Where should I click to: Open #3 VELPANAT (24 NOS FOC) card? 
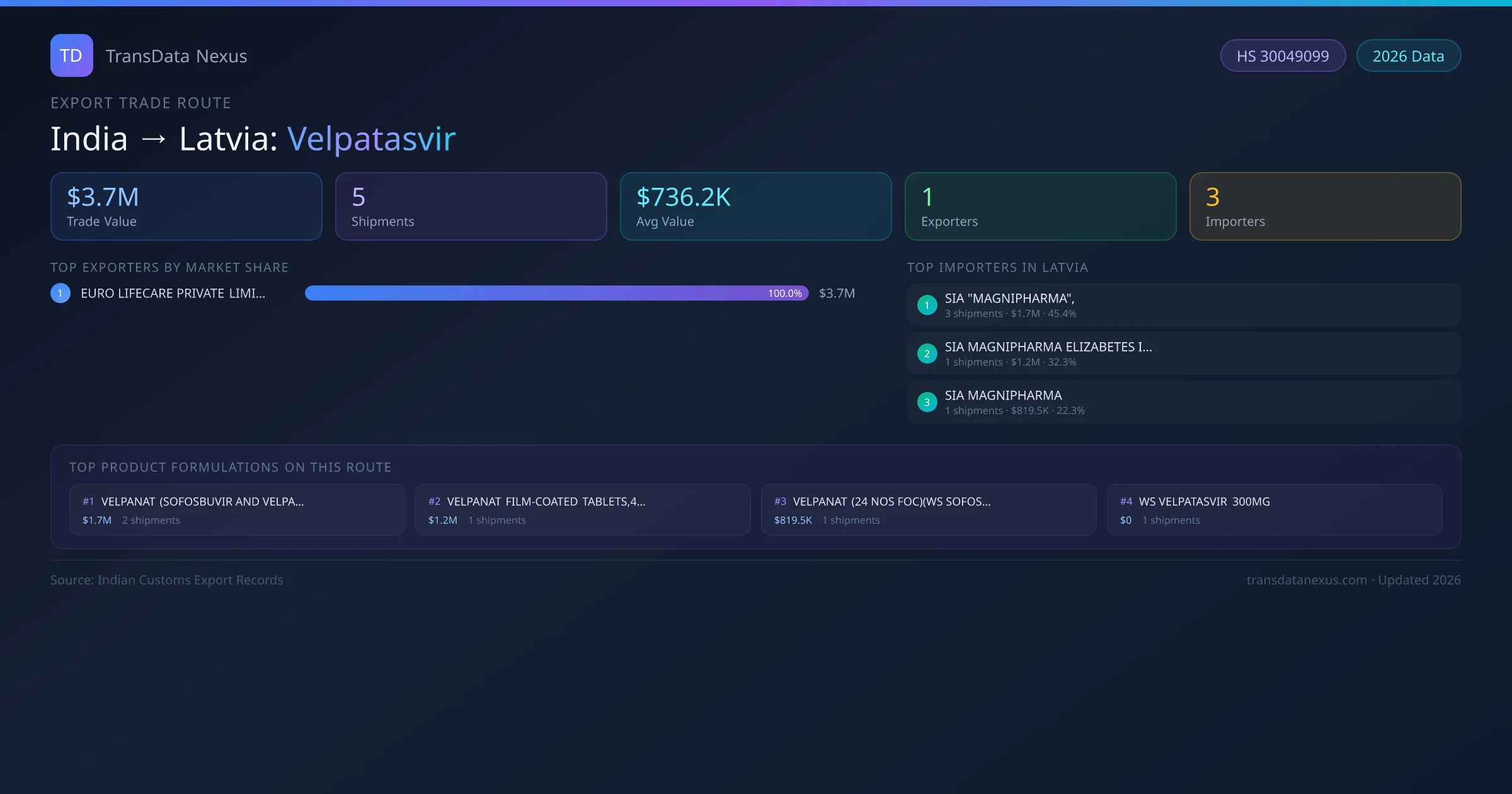(x=929, y=510)
